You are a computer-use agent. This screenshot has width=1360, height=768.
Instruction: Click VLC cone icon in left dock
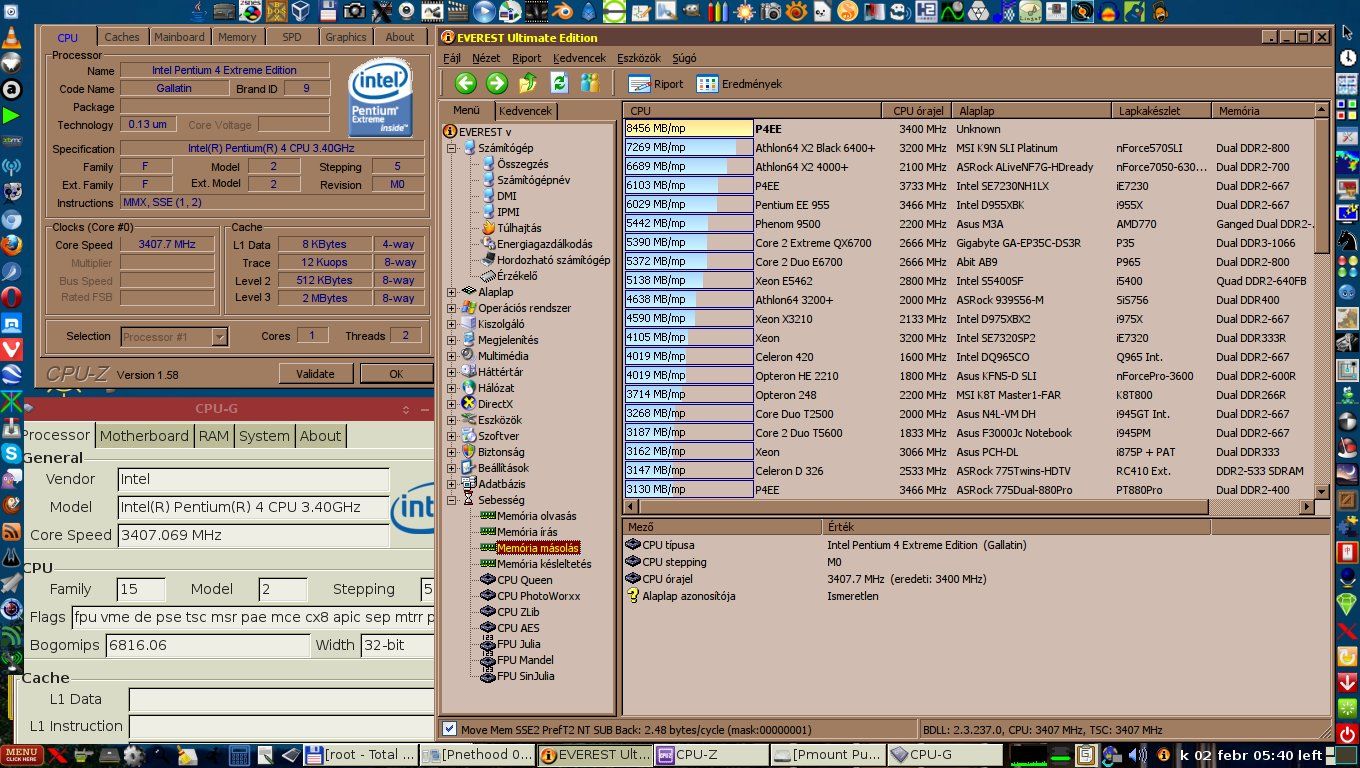(x=12, y=38)
